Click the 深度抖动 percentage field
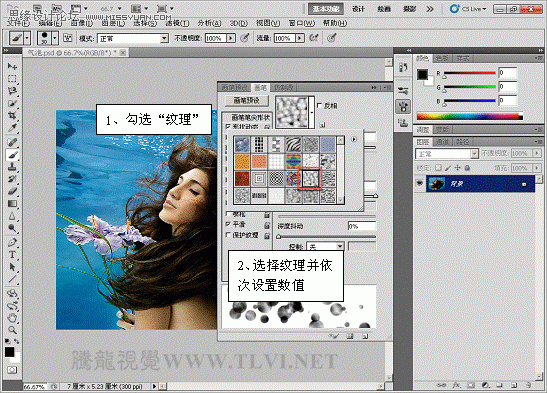 (x=361, y=226)
